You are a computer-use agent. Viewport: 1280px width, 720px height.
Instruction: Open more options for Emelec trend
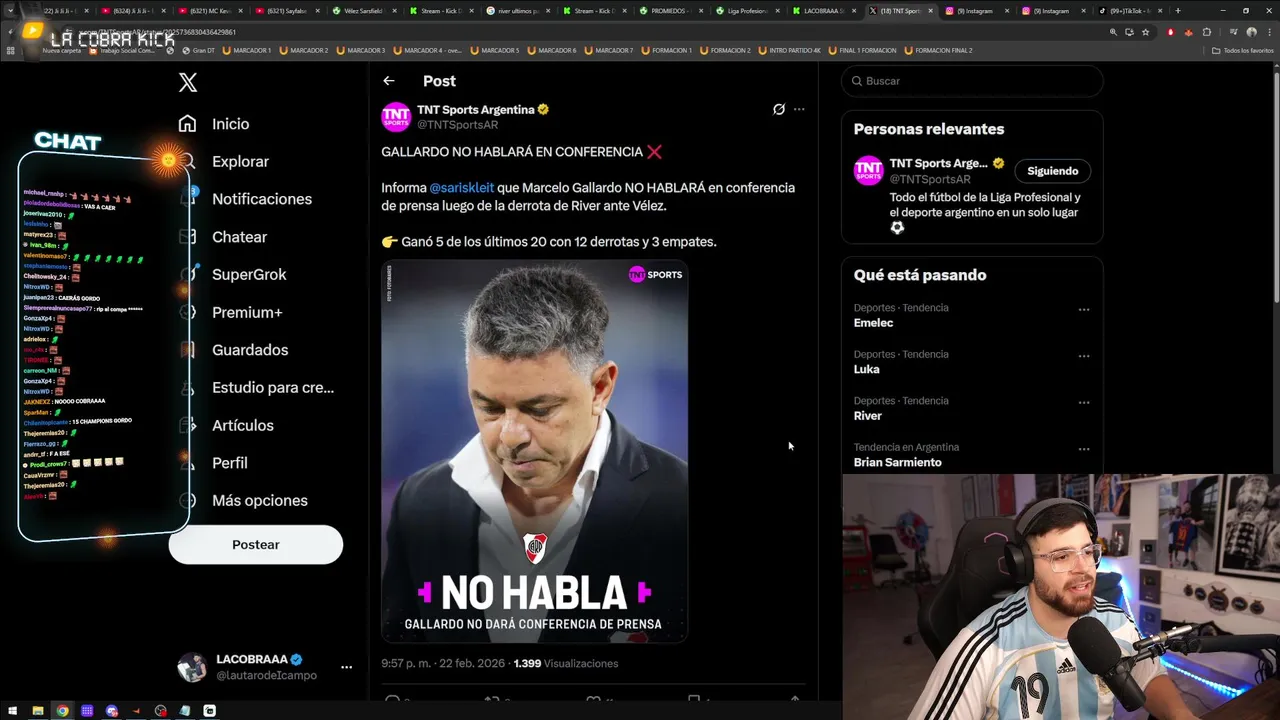tap(1083, 310)
